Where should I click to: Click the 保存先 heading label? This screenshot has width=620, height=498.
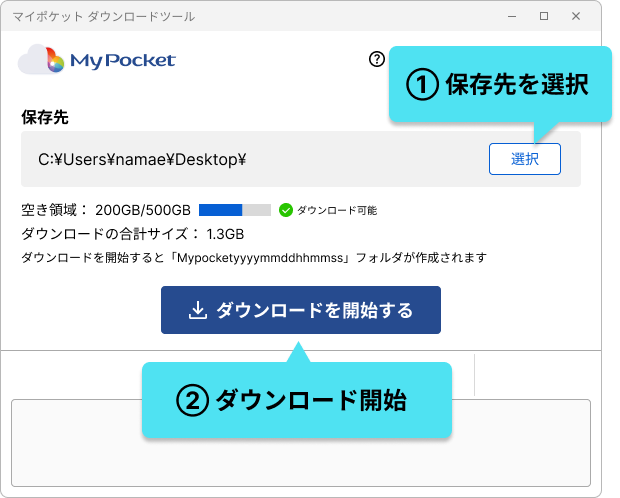[x=45, y=117]
